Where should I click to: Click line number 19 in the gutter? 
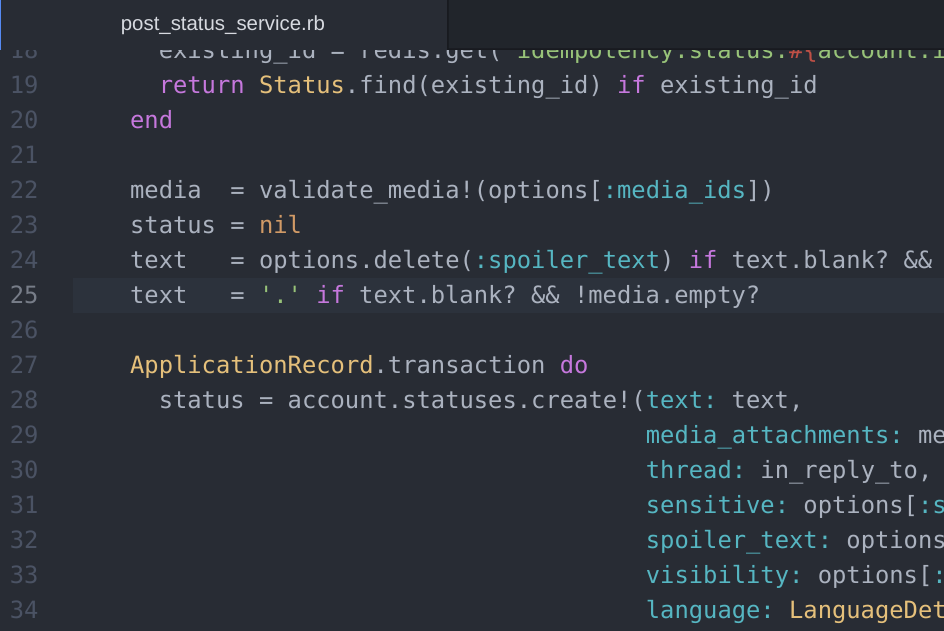coord(24,85)
